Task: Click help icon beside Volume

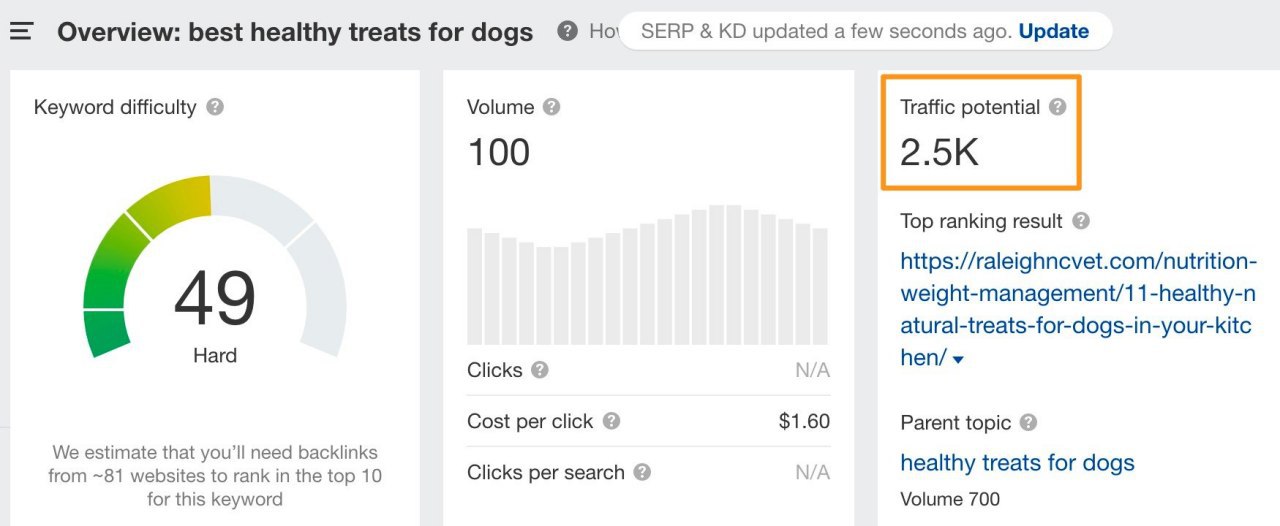Action: point(551,107)
